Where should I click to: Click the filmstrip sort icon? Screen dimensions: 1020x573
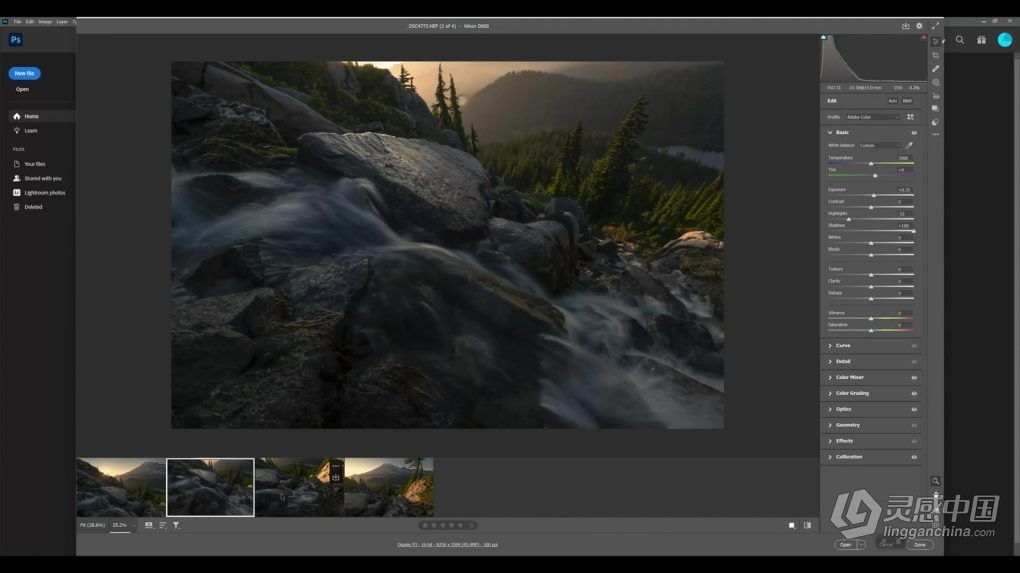coord(163,525)
